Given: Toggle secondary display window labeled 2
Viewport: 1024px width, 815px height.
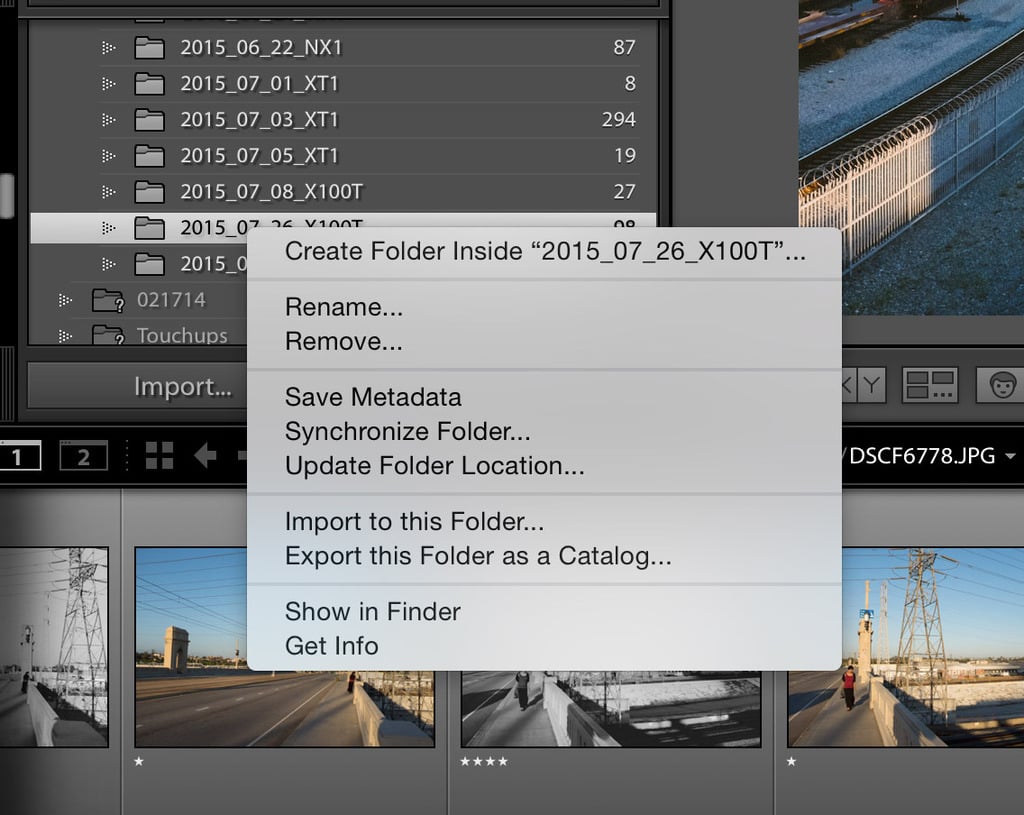Looking at the screenshot, I should [x=84, y=455].
